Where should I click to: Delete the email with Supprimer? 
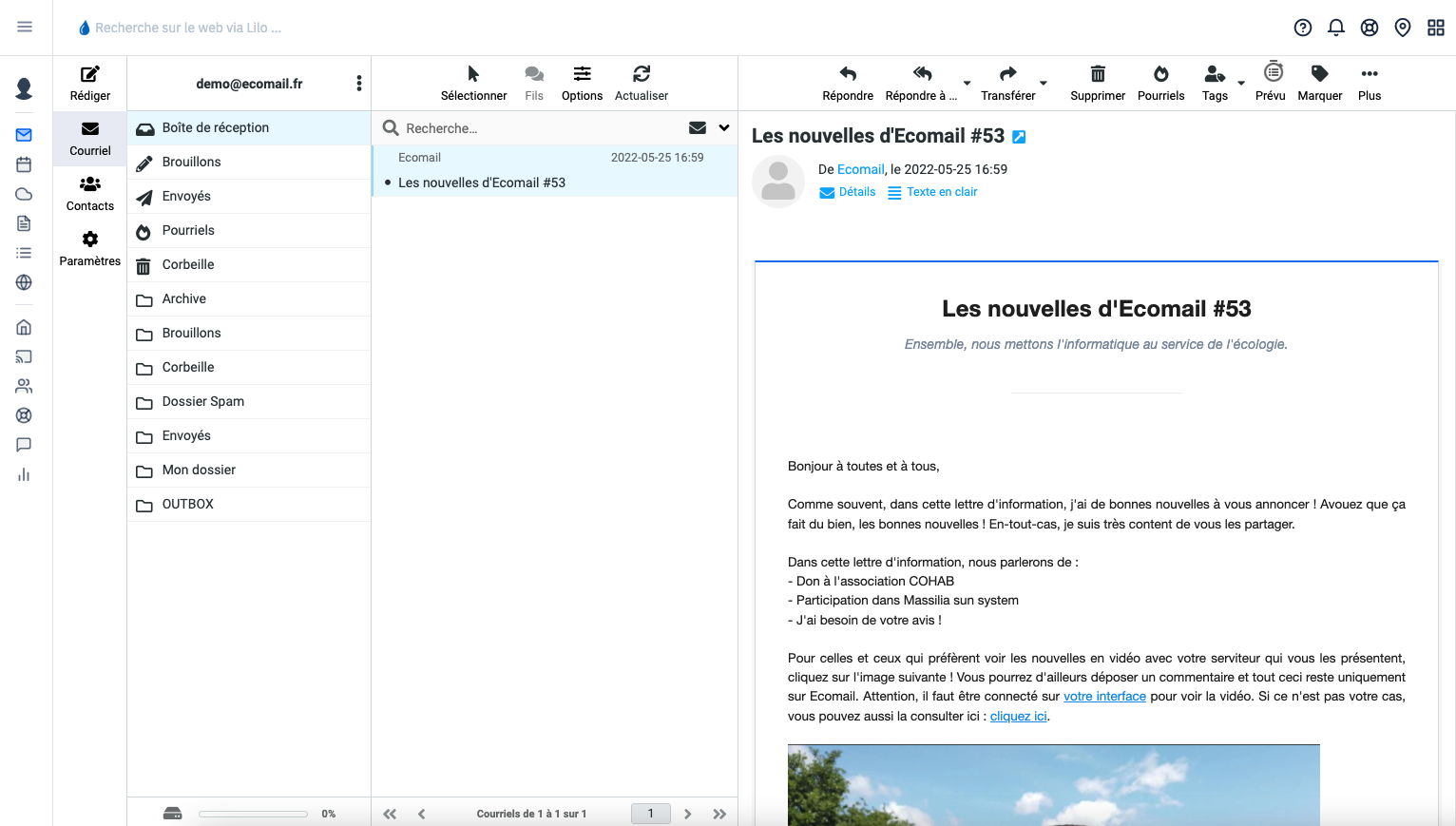(1098, 84)
